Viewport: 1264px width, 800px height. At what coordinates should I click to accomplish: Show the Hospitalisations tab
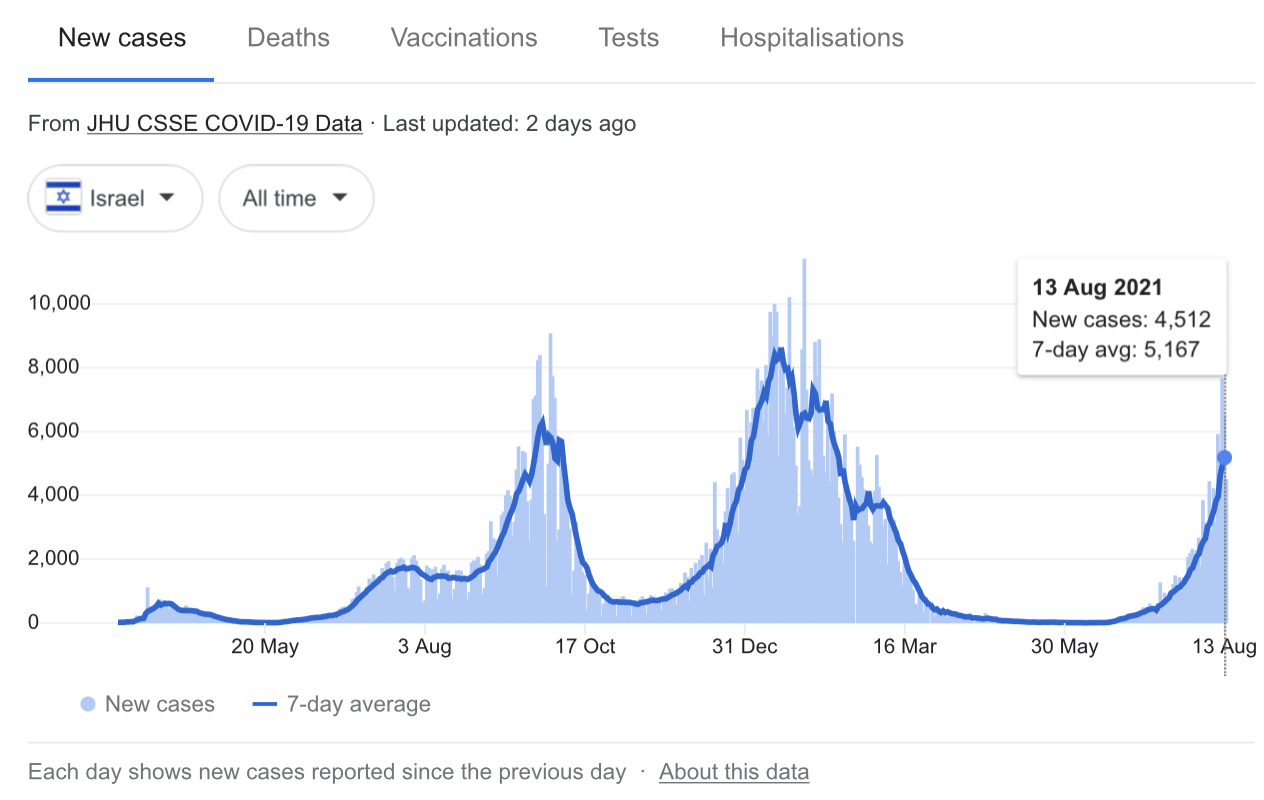coord(812,38)
